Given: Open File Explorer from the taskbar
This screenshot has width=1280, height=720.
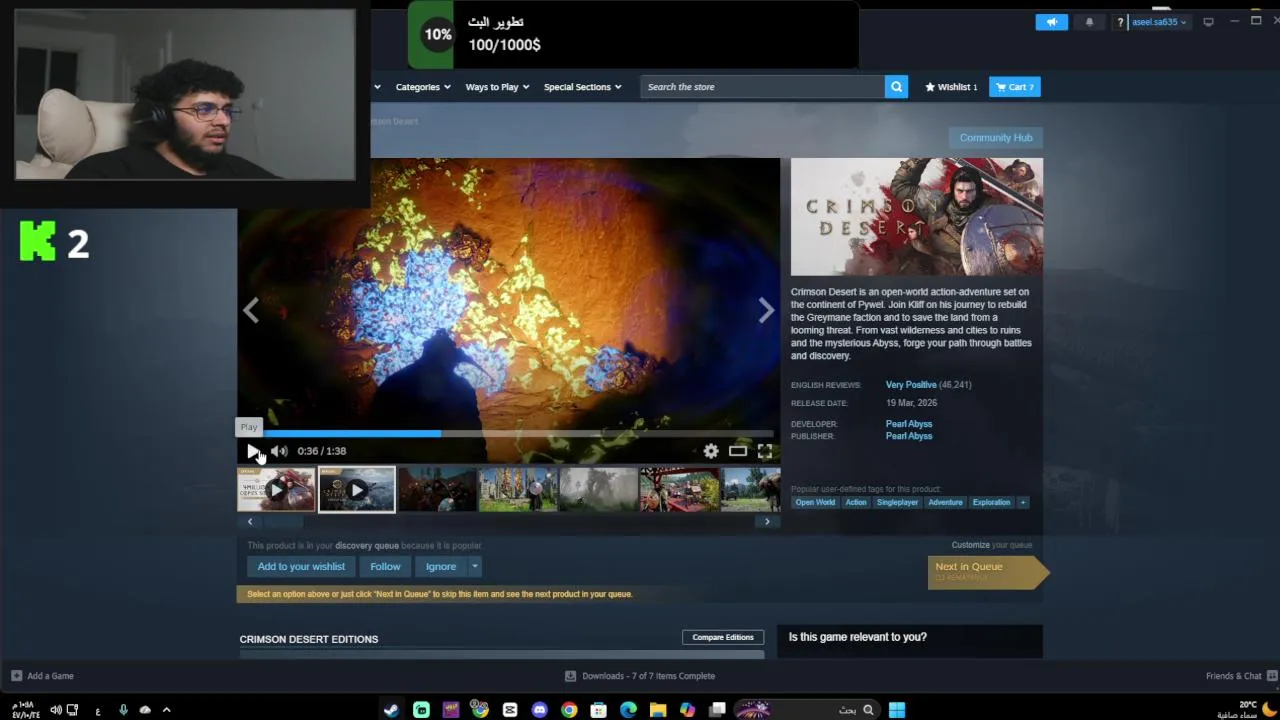Looking at the screenshot, I should point(658,710).
